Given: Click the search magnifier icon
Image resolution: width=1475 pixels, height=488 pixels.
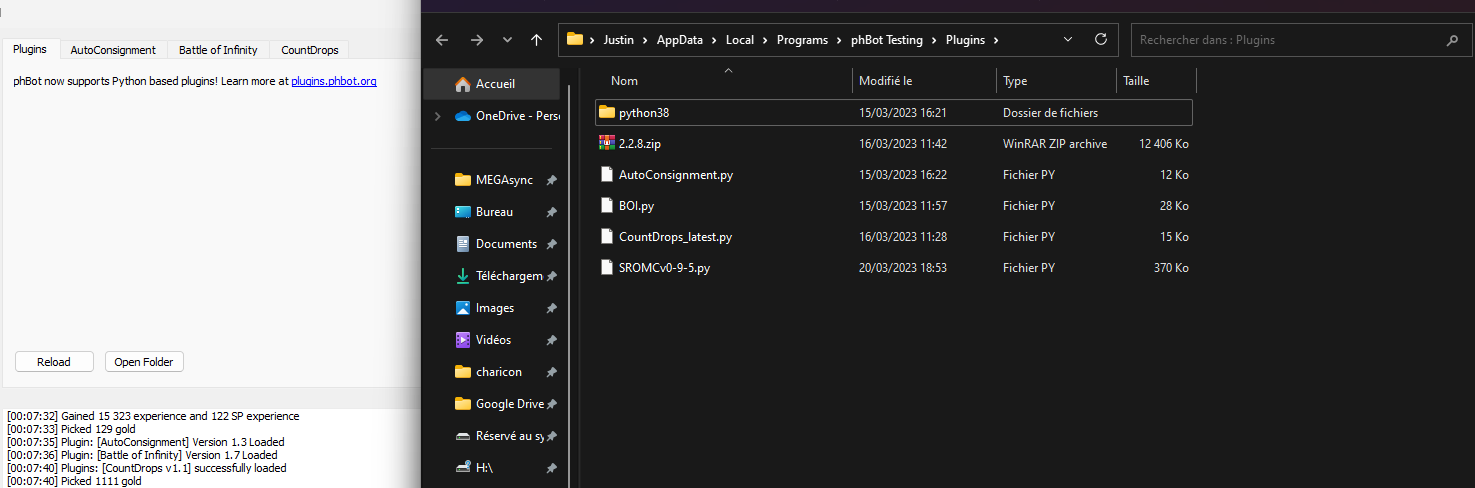Looking at the screenshot, I should point(1452,41).
